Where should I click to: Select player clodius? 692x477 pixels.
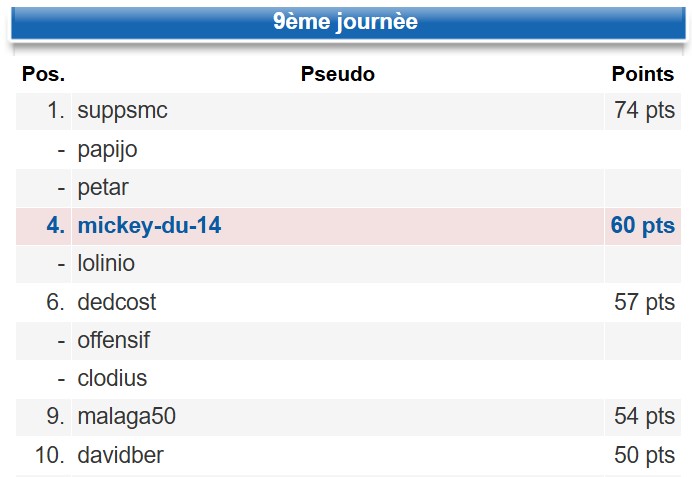point(112,379)
